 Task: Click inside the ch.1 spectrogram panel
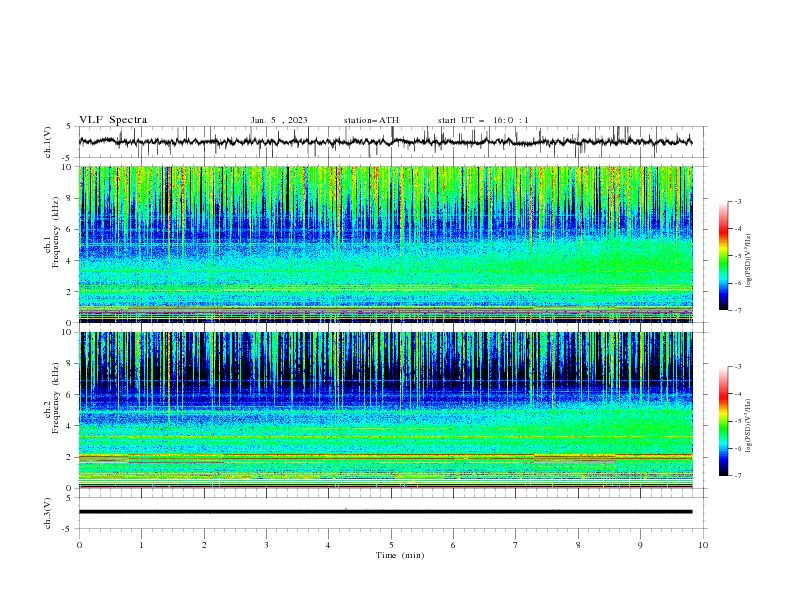pyautogui.click(x=386, y=244)
